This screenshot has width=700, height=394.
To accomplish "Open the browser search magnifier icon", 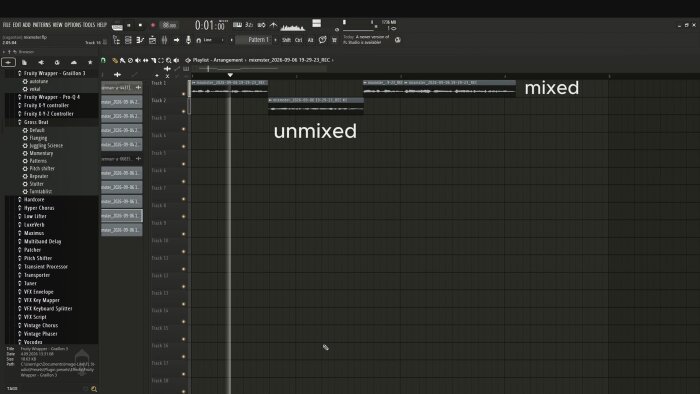I will [94, 389].
